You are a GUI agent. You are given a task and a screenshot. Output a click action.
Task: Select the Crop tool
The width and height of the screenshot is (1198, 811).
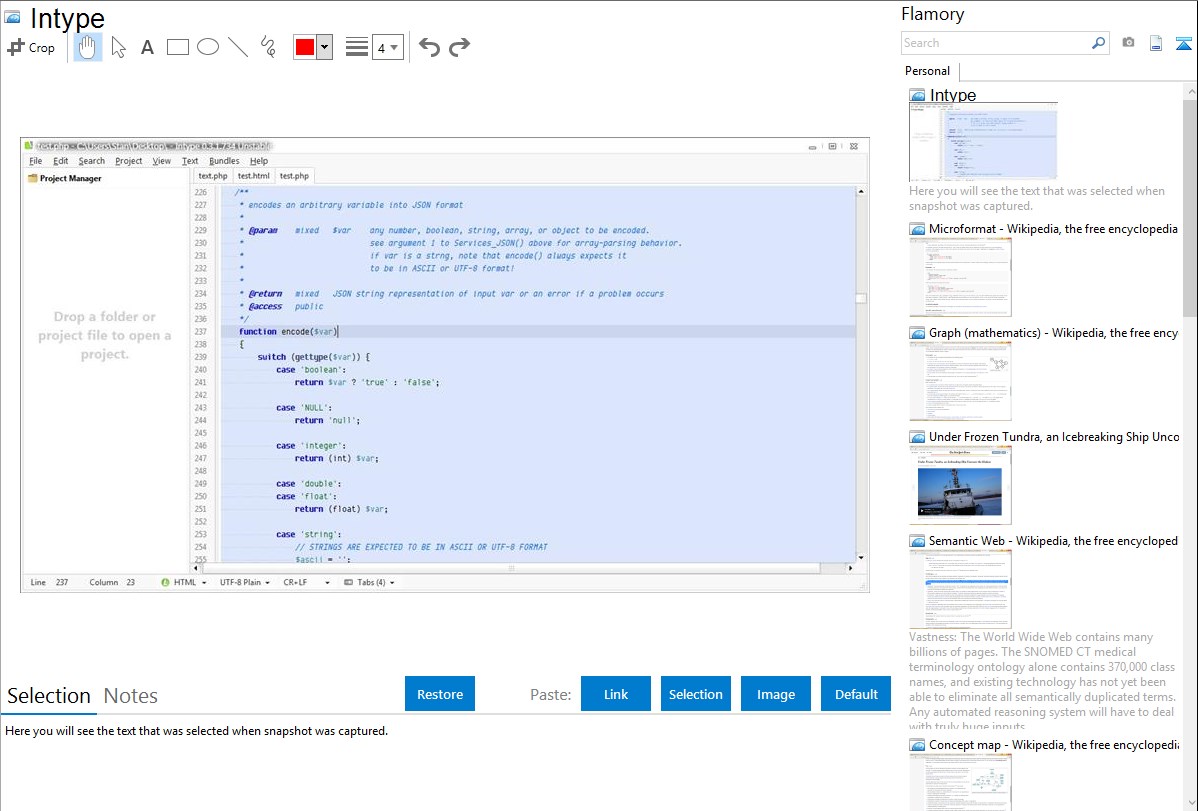click(31, 47)
